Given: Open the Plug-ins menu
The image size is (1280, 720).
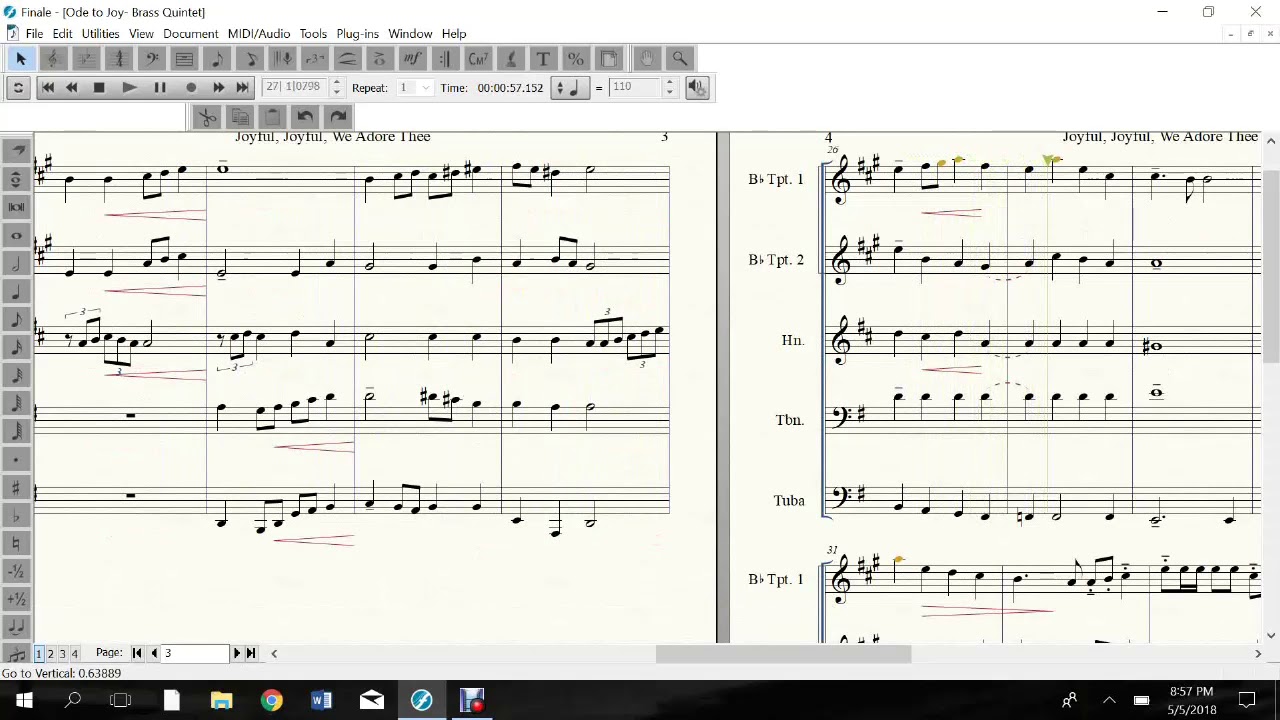Looking at the screenshot, I should point(357,34).
